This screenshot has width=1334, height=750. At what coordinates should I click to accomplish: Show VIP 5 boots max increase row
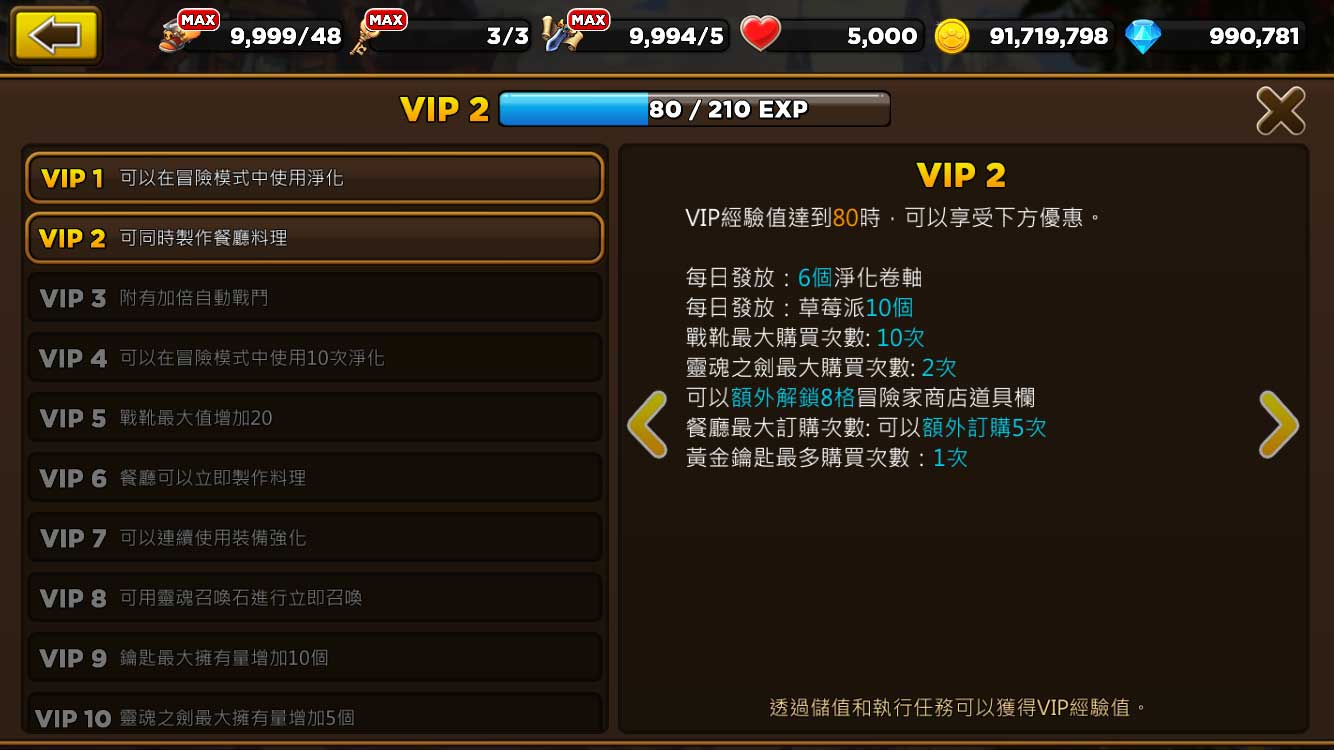click(x=314, y=418)
